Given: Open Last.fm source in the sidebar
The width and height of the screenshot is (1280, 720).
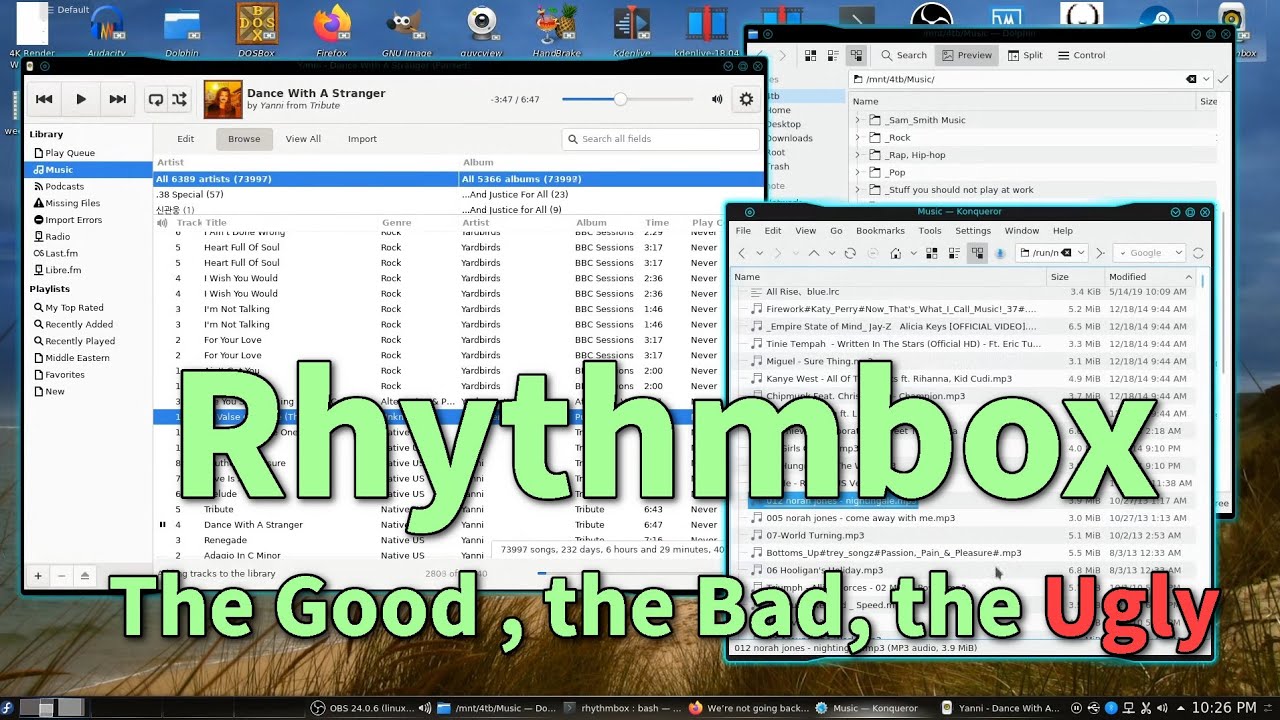Looking at the screenshot, I should (88, 253).
